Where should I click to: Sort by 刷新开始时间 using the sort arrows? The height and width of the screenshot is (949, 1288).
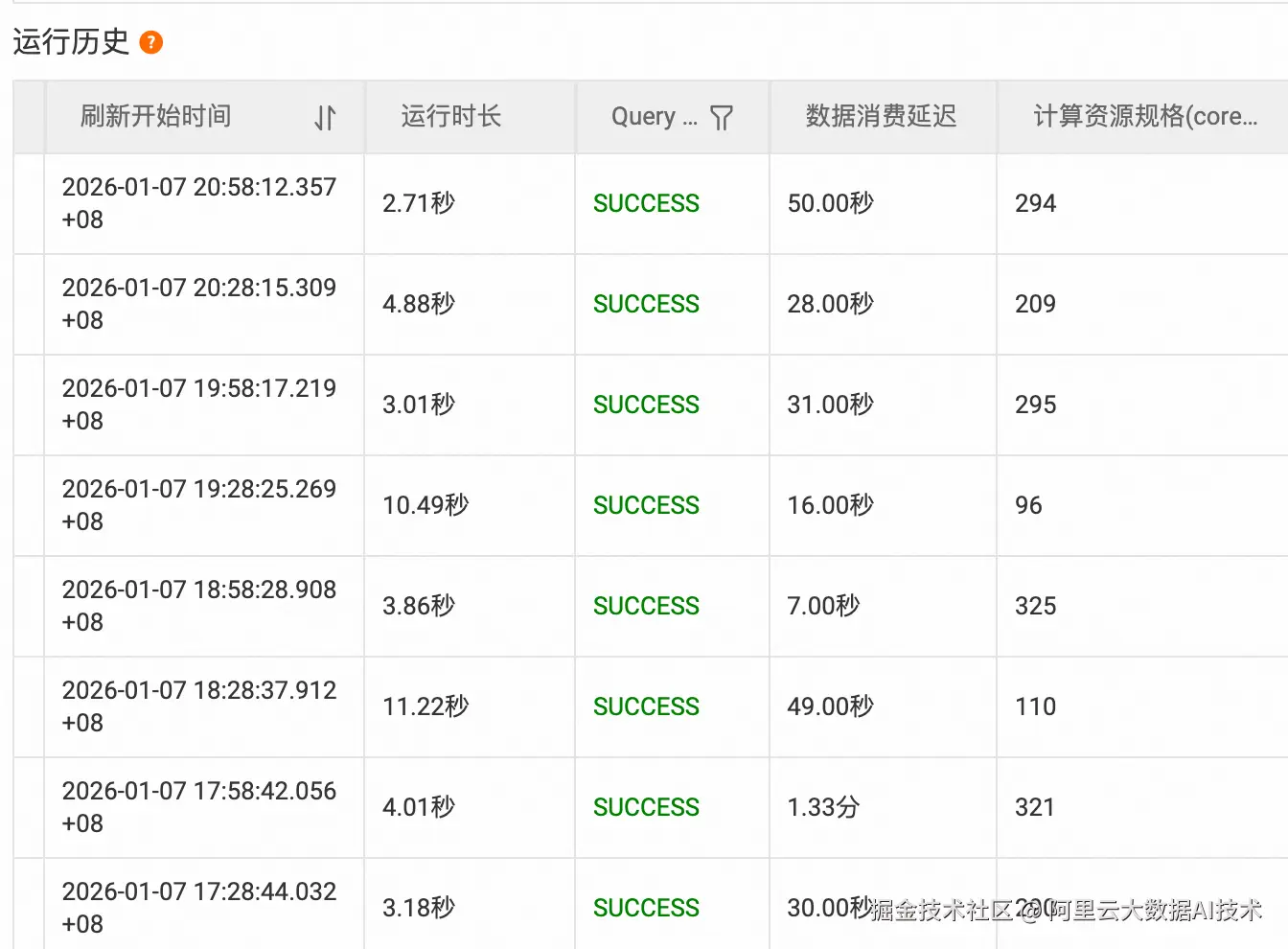coord(325,118)
